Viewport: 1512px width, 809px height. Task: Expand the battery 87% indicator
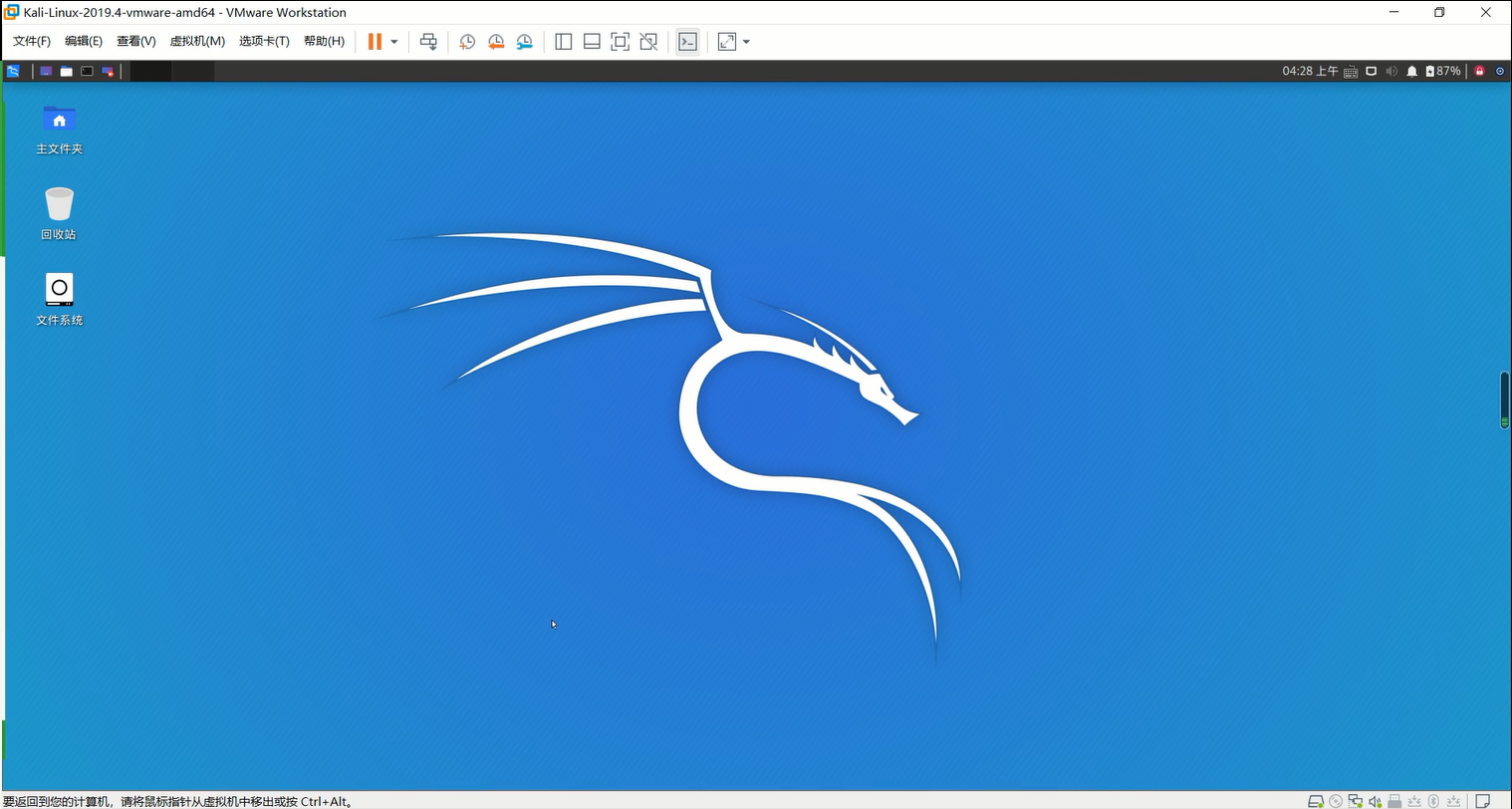(x=1441, y=71)
